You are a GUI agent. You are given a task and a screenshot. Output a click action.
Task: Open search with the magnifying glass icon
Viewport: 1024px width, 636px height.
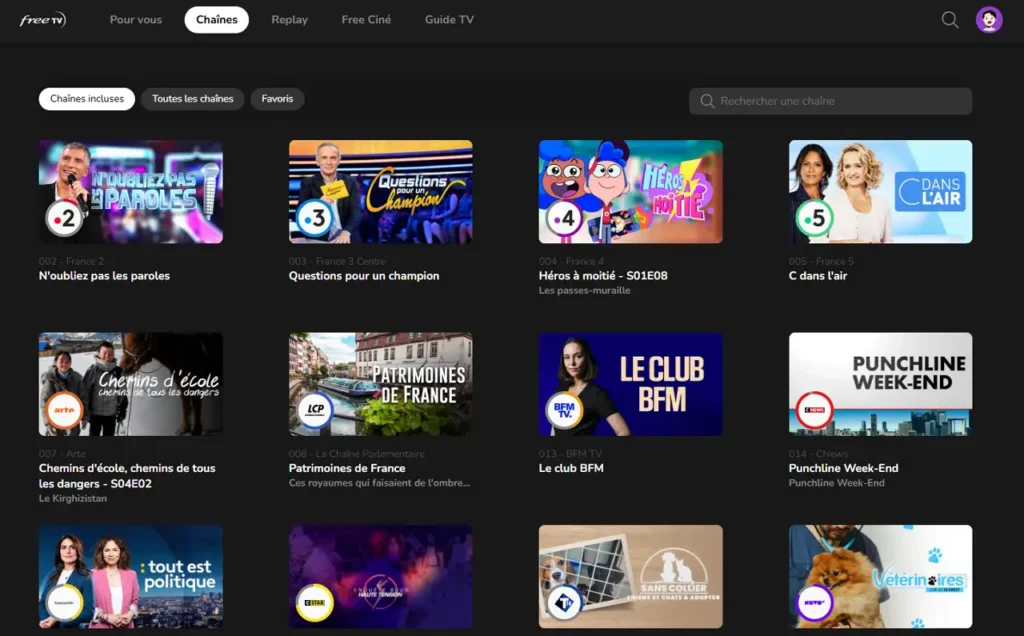point(948,19)
